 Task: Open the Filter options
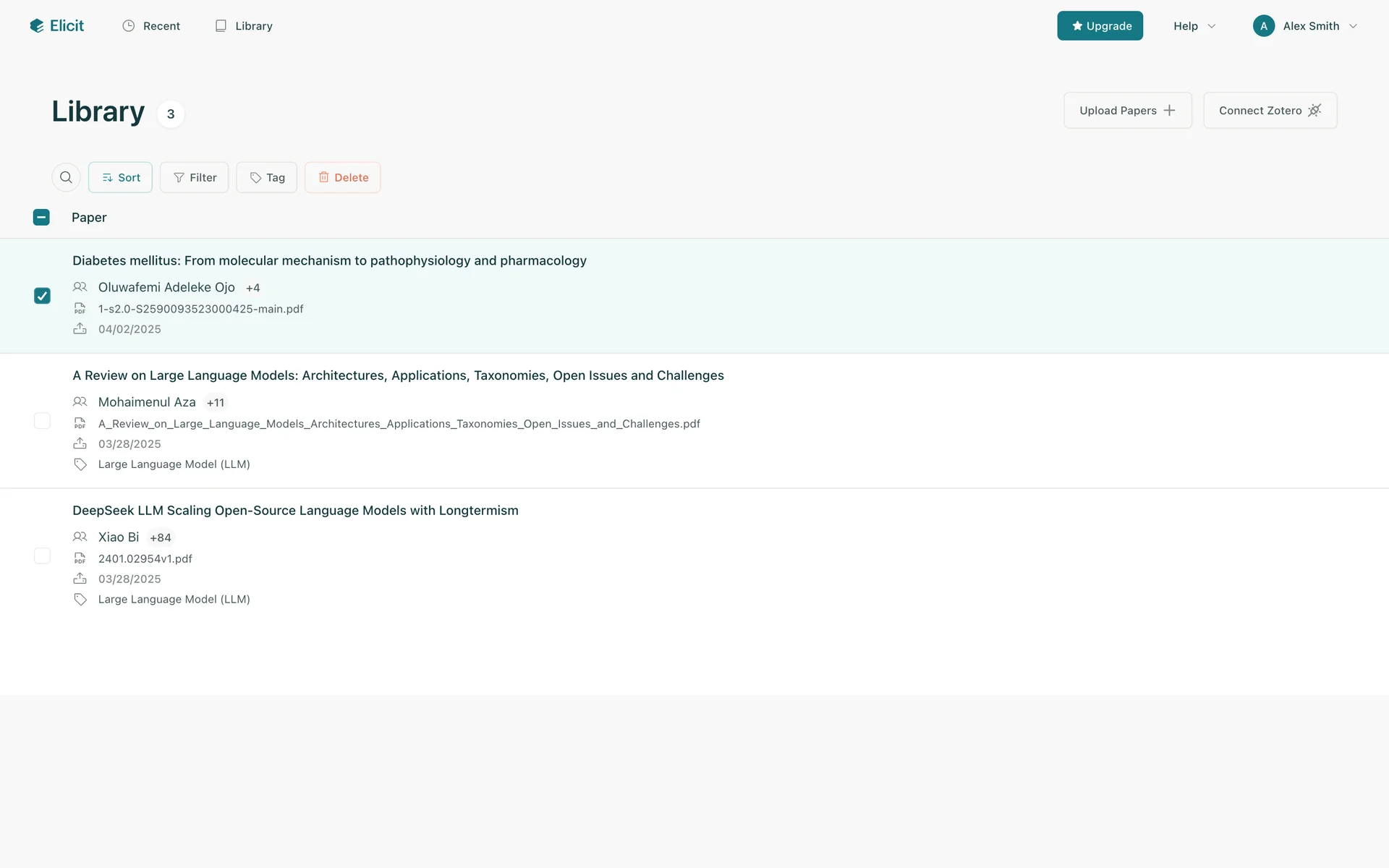194,177
